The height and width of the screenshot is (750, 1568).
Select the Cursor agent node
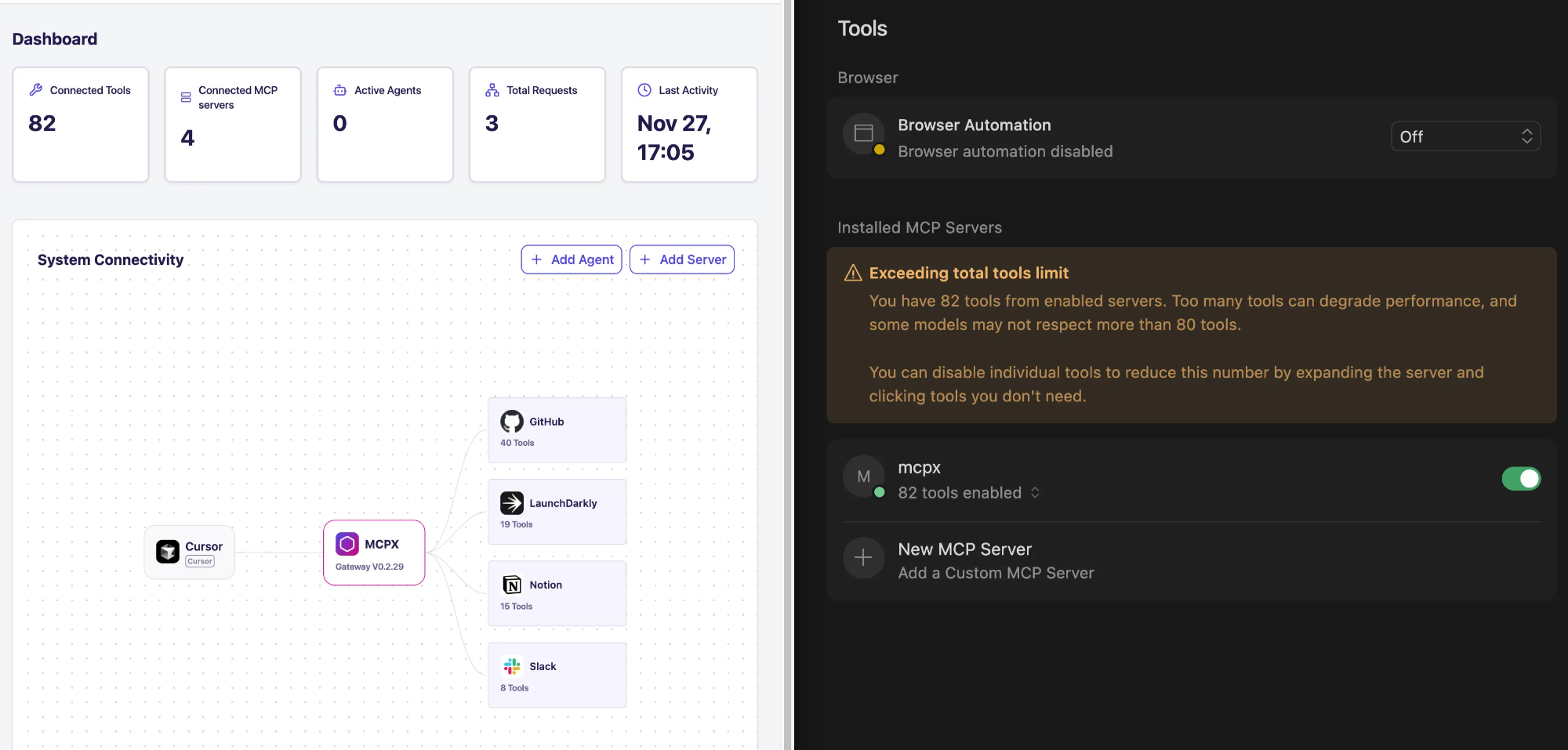click(189, 553)
